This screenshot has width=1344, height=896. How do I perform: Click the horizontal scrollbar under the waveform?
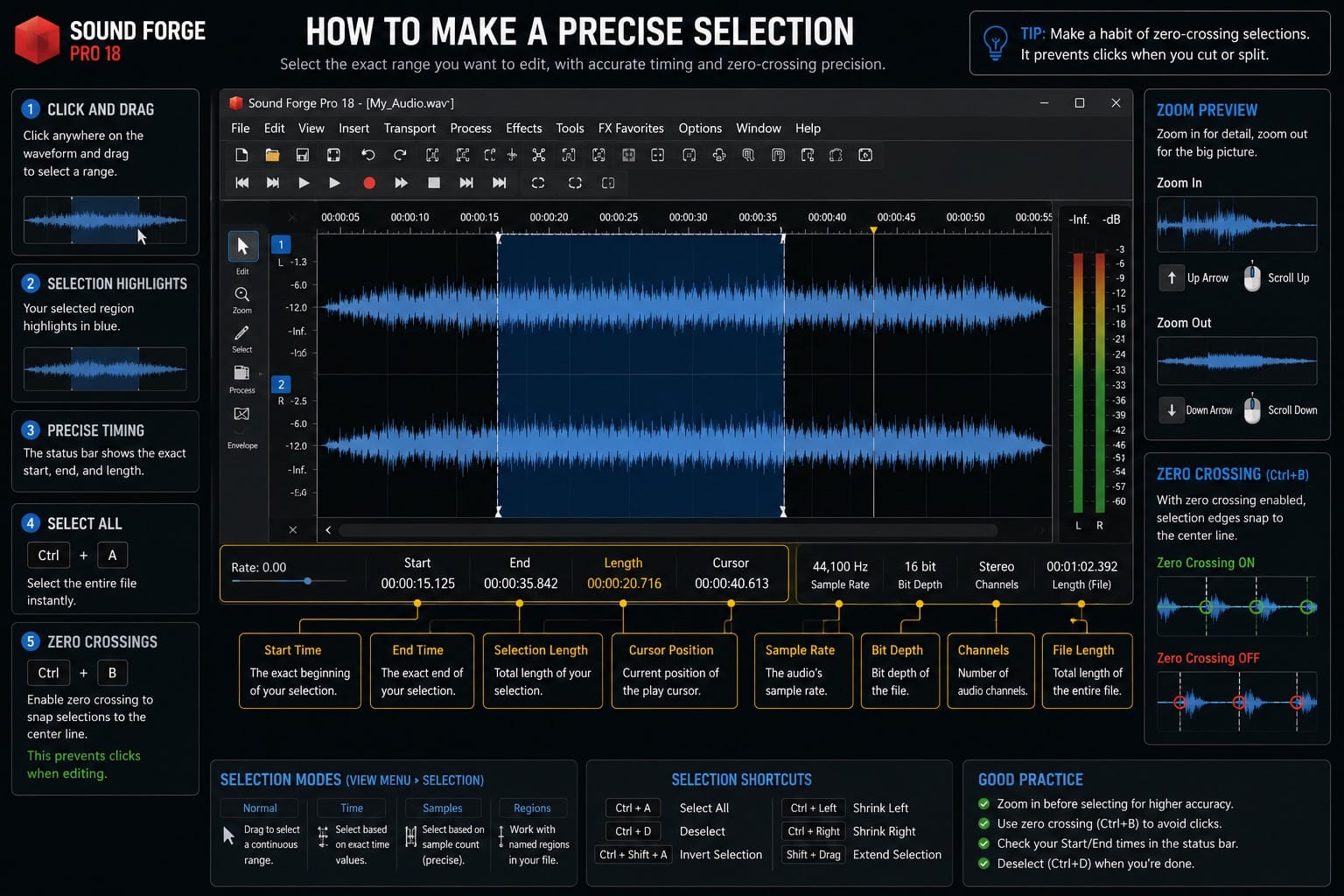[x=668, y=529]
